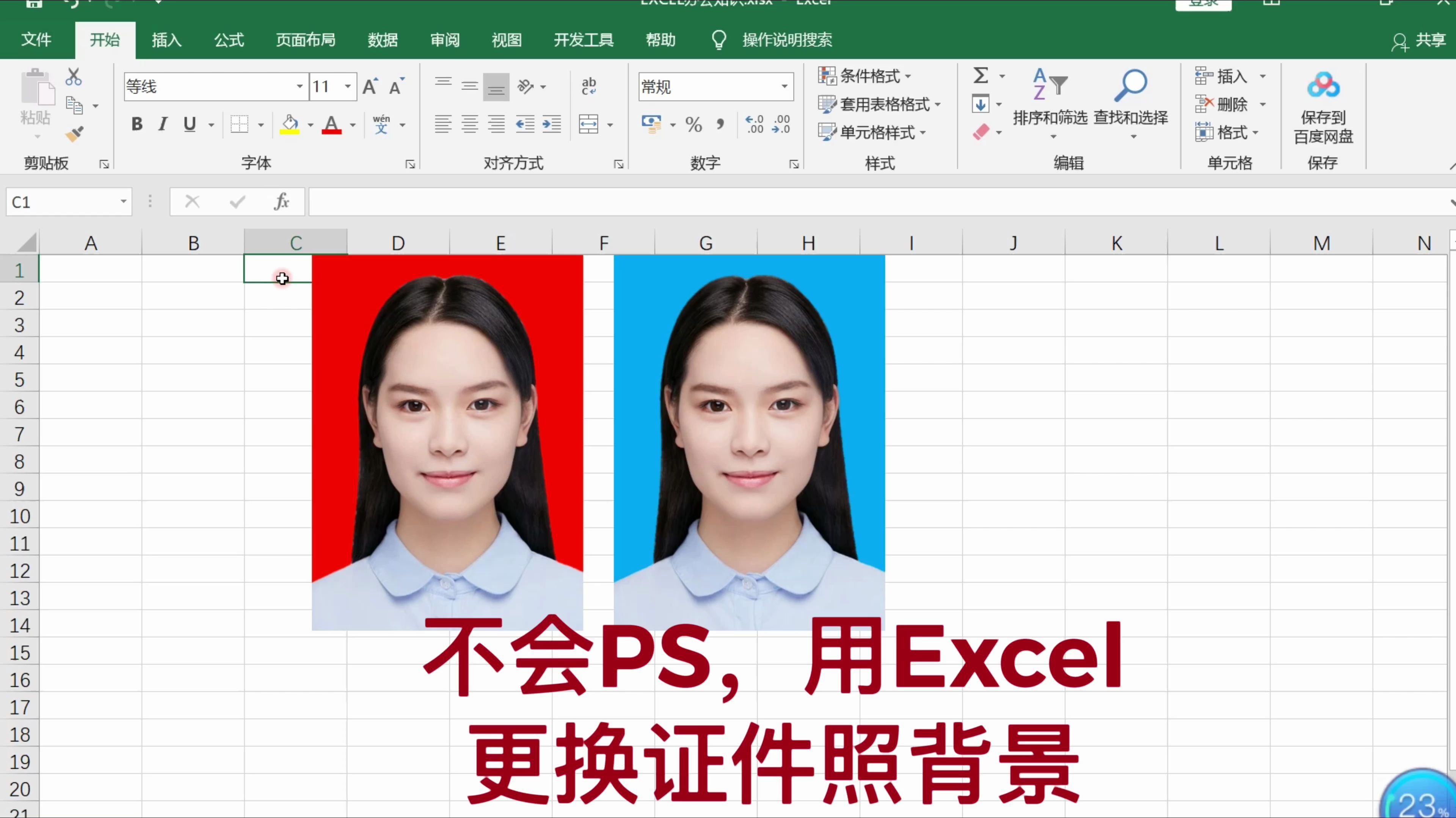This screenshot has height=818, width=1456.
Task: Open the font name dropdown
Action: point(300,86)
